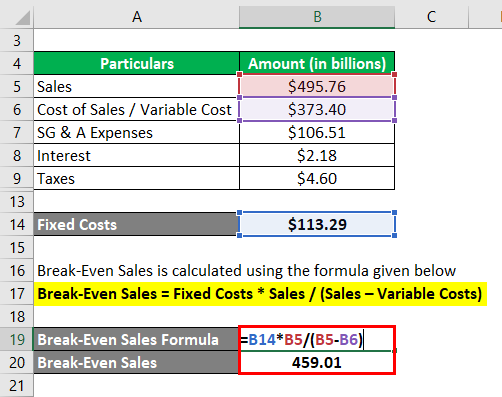Image resolution: width=502 pixels, height=397 pixels.
Task: Select row 13 header
Action: click(17, 201)
